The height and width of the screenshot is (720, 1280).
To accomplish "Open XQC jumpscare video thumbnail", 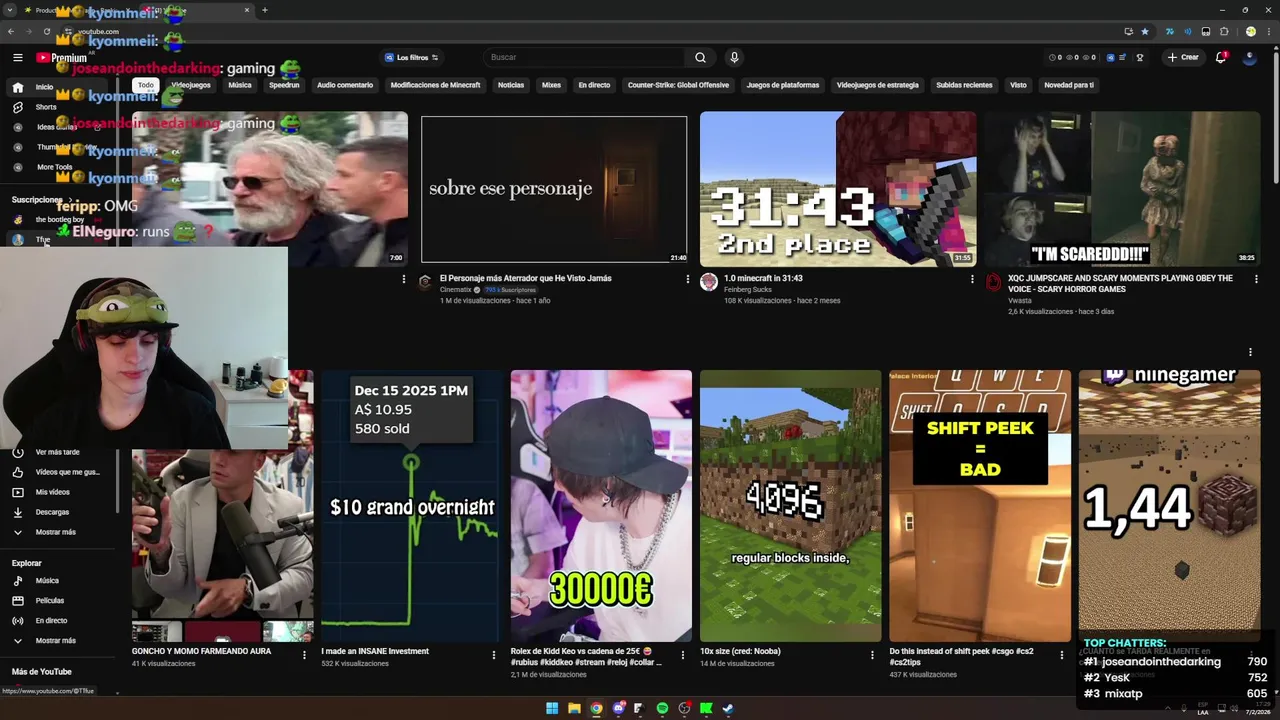I will 1122,189.
